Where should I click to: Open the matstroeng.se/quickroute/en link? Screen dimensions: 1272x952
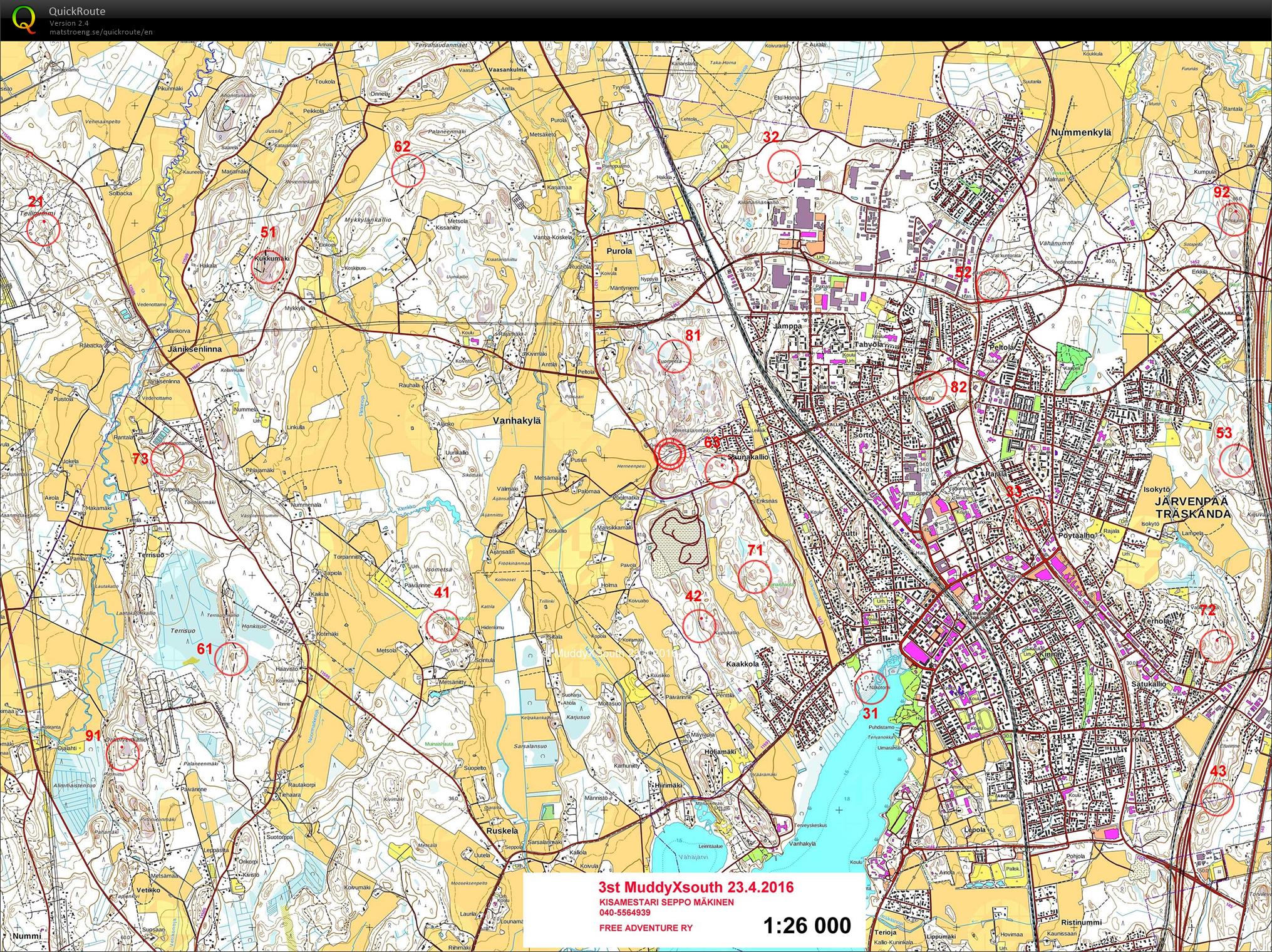pyautogui.click(x=101, y=32)
